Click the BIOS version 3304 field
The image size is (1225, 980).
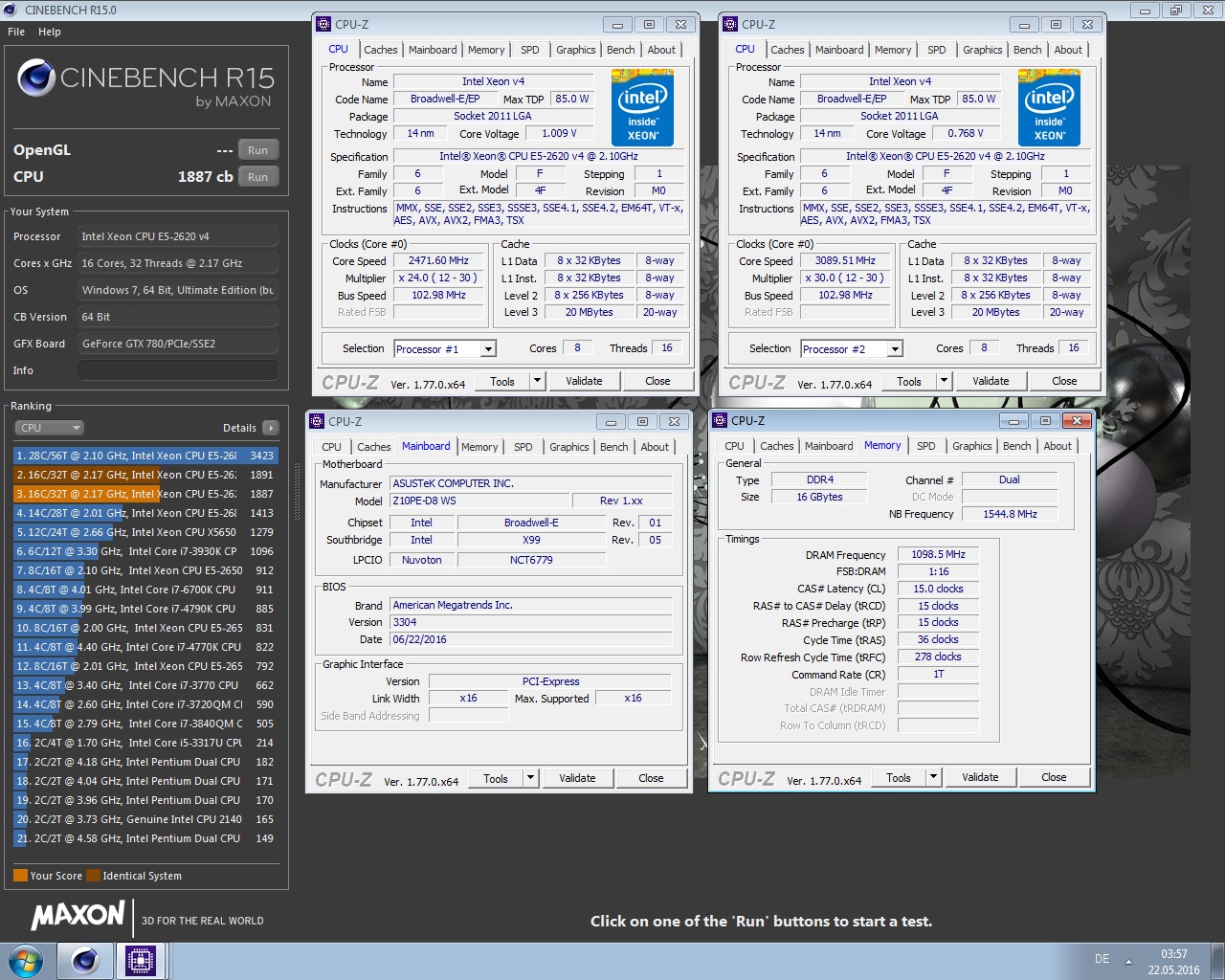click(530, 622)
